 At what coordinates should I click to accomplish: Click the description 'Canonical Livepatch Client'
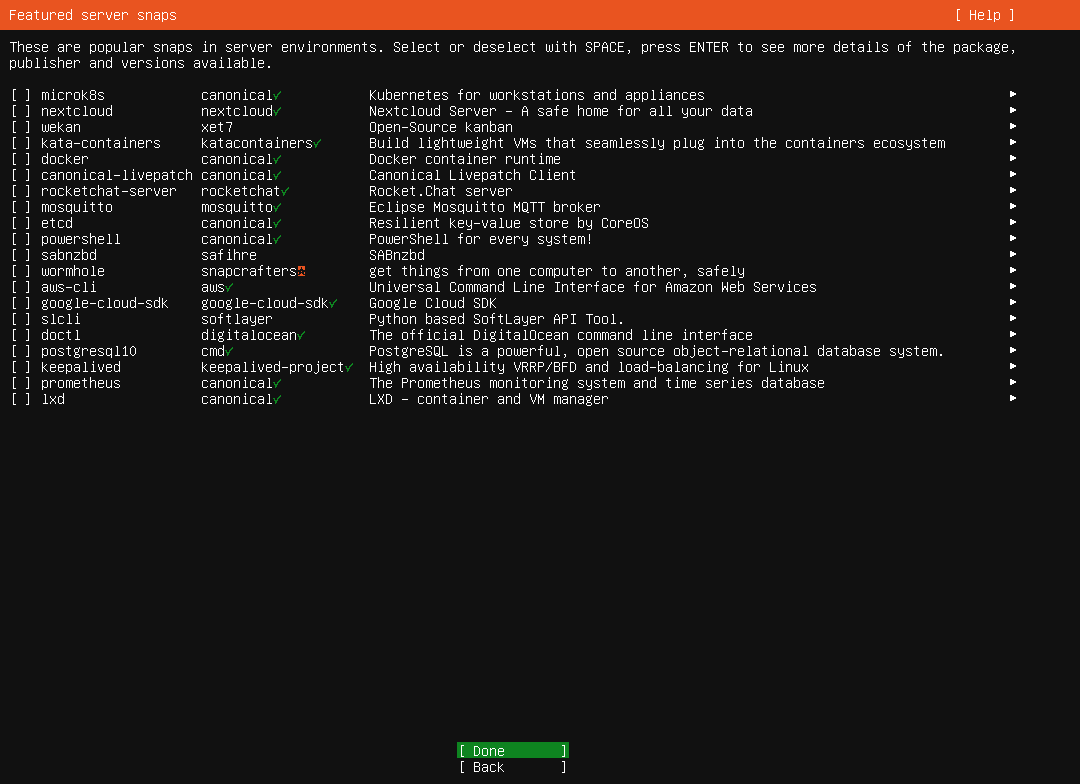click(x=472, y=175)
